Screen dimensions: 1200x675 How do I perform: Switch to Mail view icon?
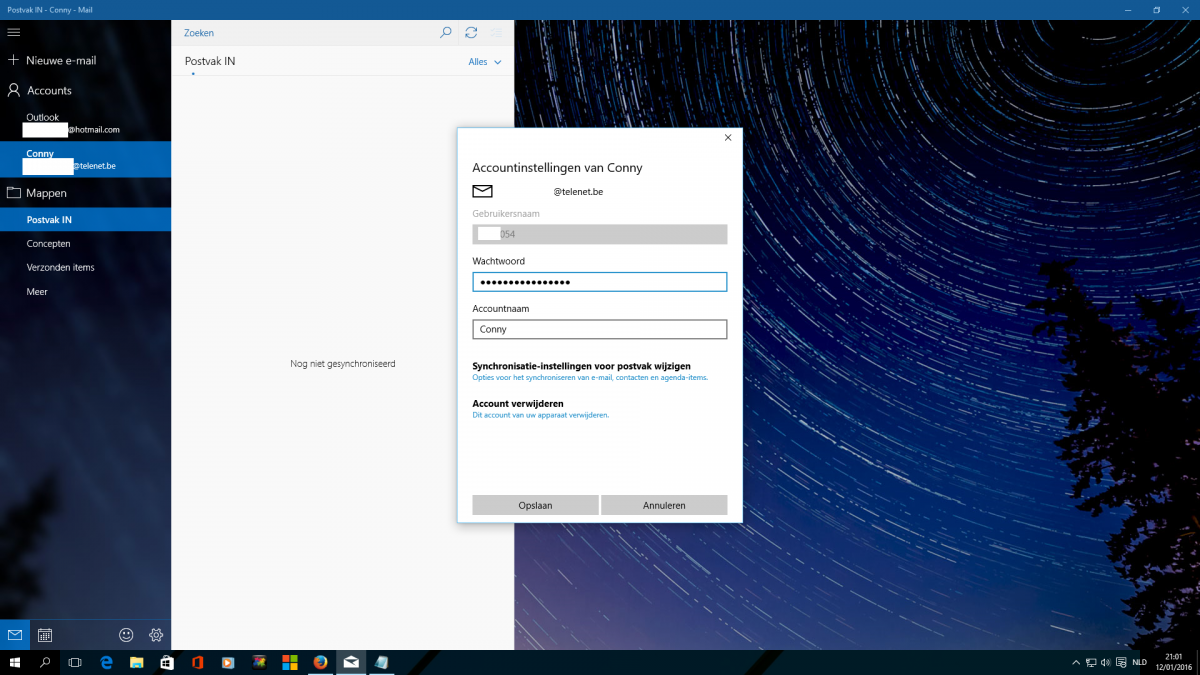[15, 634]
